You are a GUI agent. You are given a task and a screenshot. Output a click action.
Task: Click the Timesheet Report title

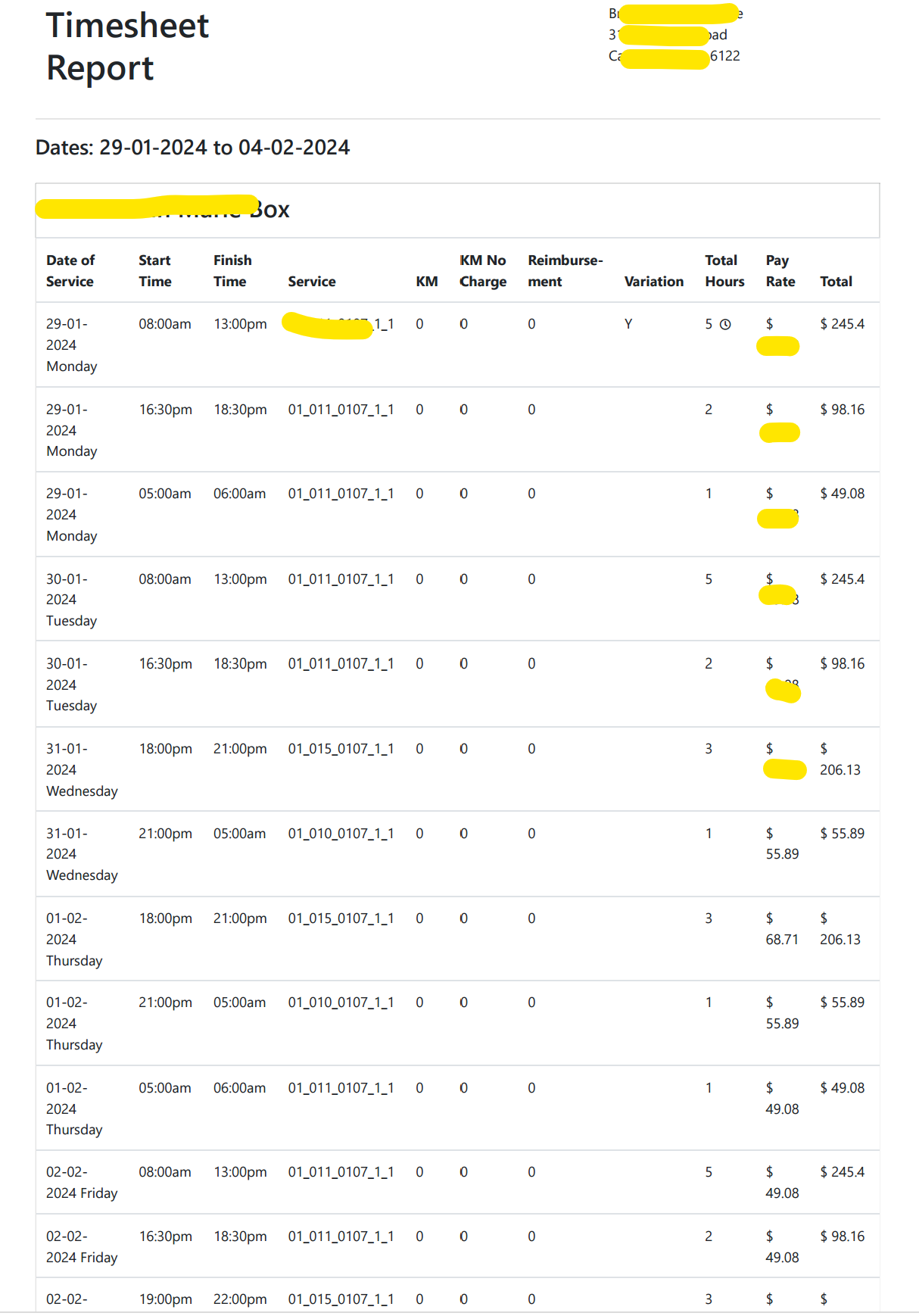127,47
